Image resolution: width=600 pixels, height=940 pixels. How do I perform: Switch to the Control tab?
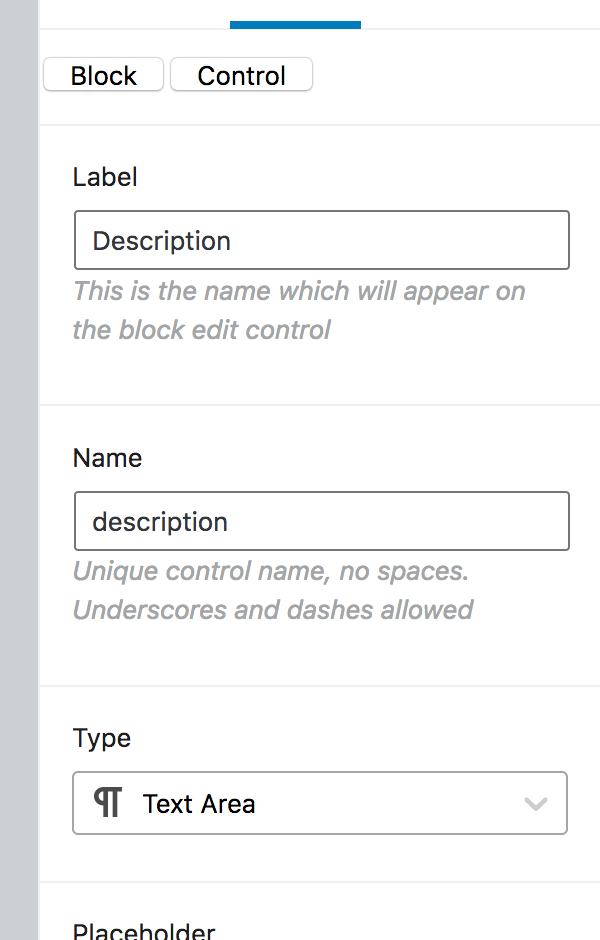[x=242, y=75]
